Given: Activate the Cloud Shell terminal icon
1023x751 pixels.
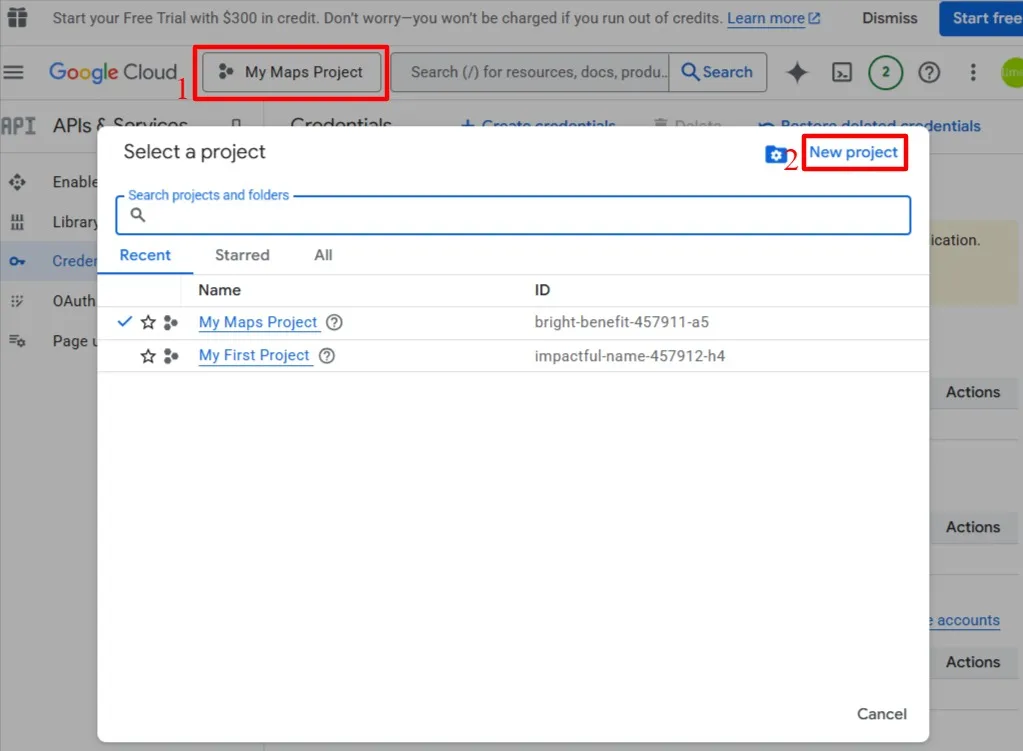Looking at the screenshot, I should (x=842, y=72).
